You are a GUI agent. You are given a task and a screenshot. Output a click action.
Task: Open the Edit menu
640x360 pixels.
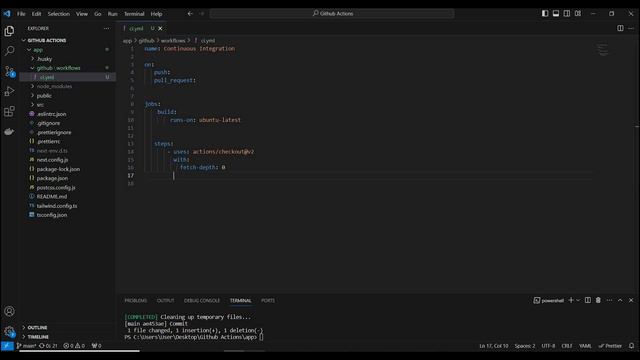coord(36,14)
